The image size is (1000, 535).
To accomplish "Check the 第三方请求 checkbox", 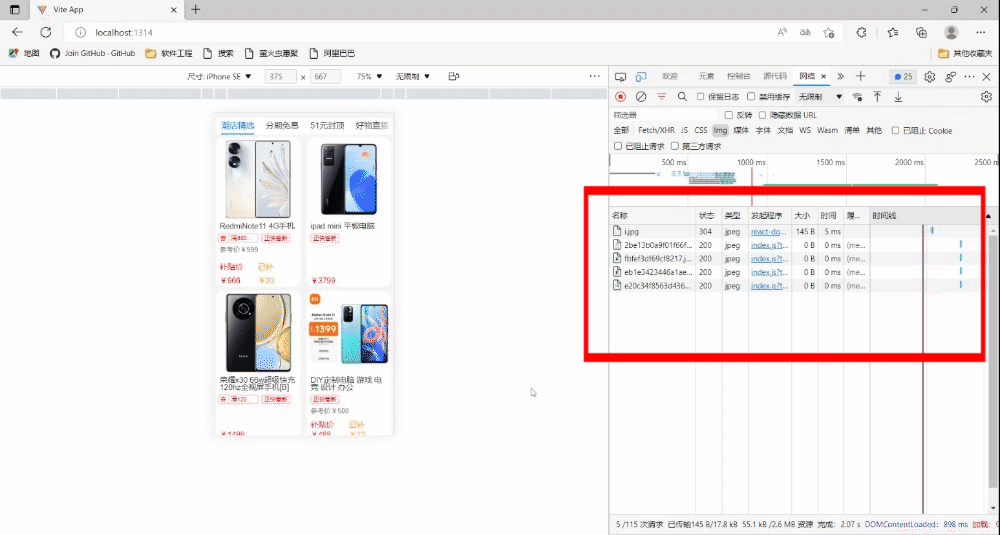I will pyautogui.click(x=675, y=146).
